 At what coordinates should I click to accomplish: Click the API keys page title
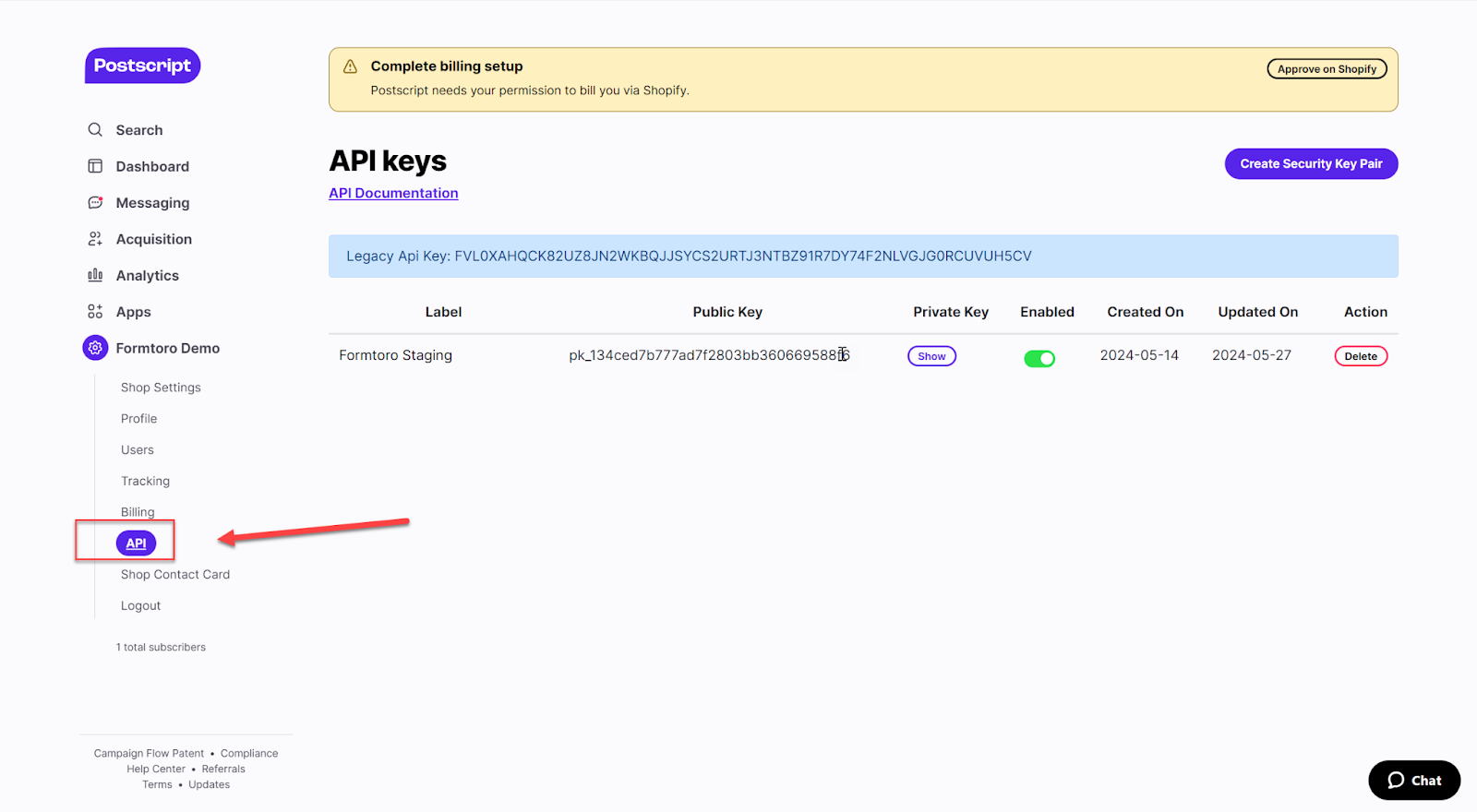[x=388, y=161]
